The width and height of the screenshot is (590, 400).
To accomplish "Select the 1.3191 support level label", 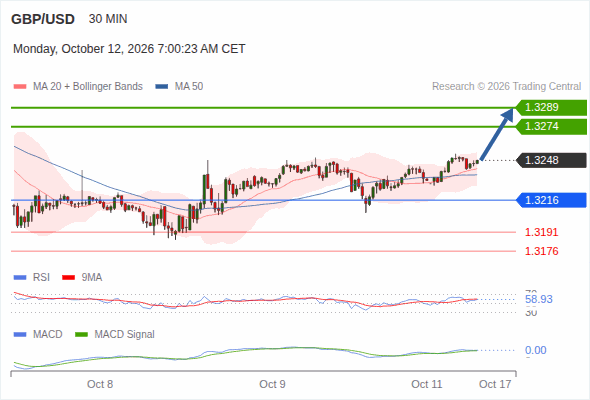I will (541, 232).
